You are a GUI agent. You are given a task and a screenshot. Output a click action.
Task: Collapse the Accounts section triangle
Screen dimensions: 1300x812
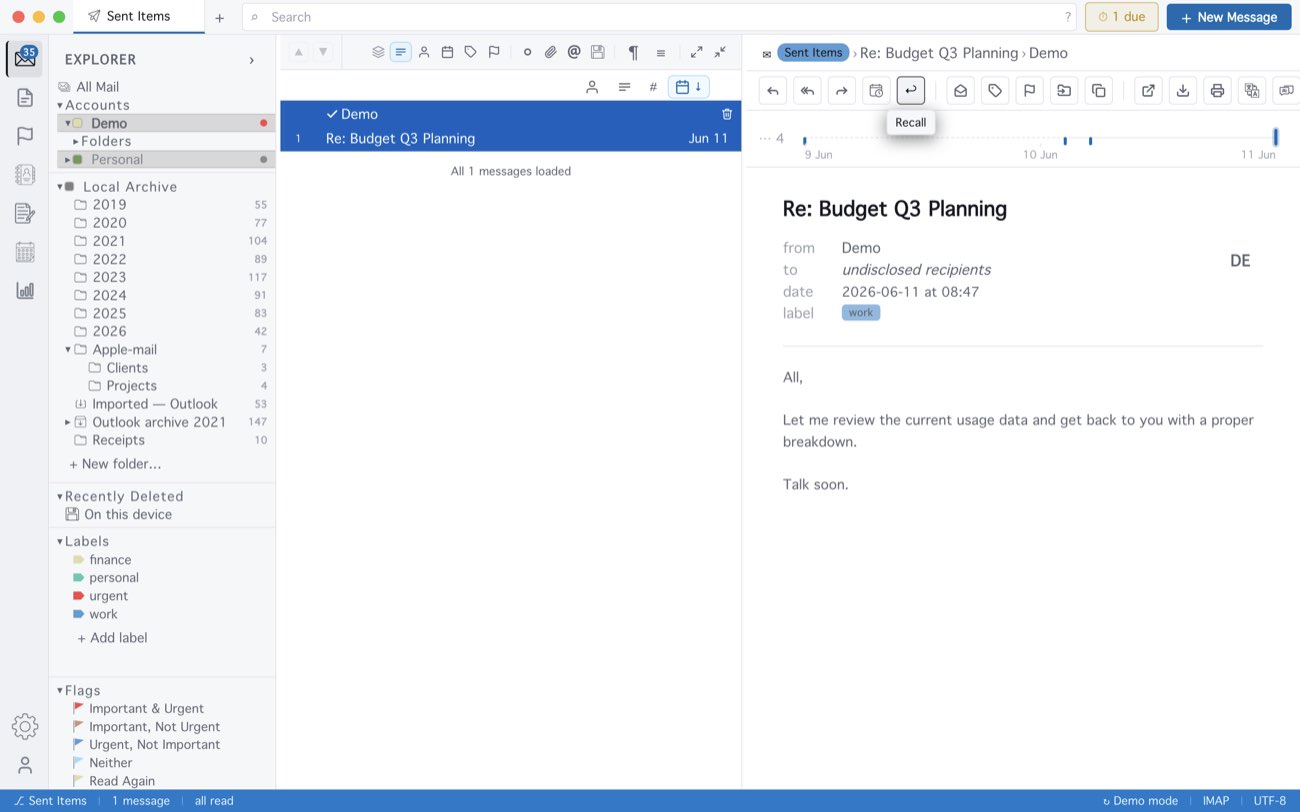pyautogui.click(x=60, y=105)
